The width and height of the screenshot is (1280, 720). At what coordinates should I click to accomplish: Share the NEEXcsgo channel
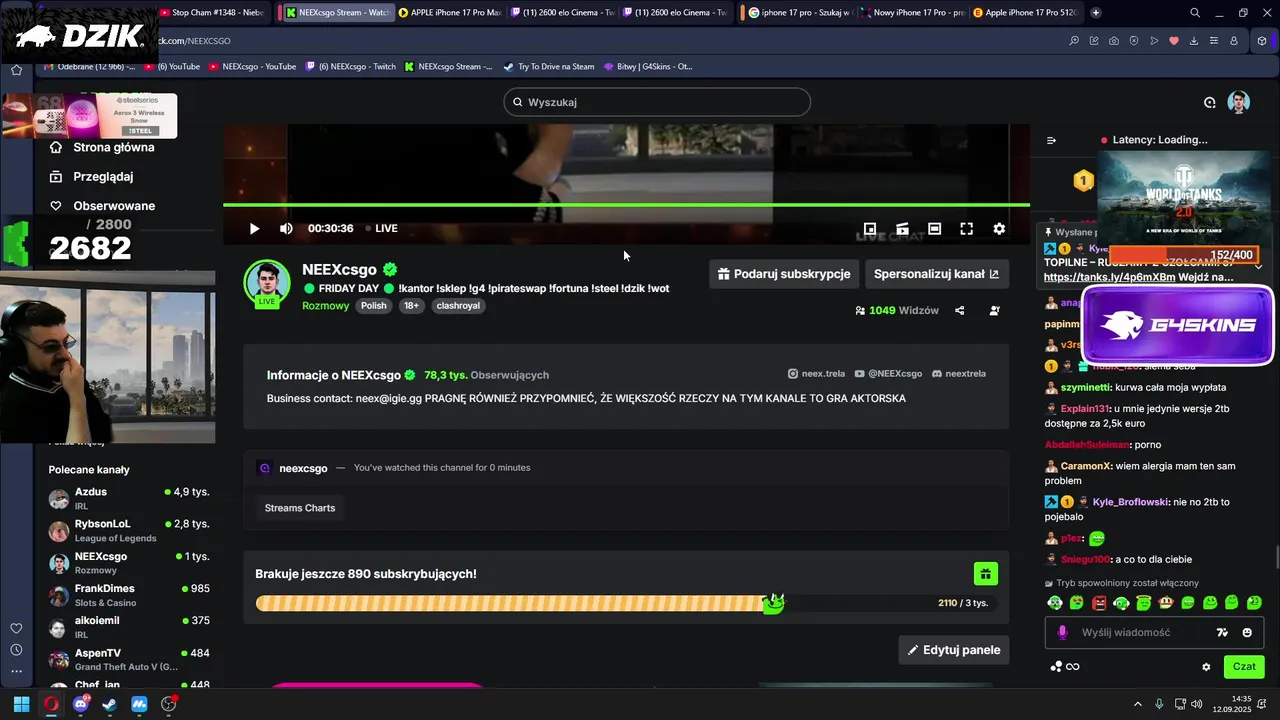point(960,311)
